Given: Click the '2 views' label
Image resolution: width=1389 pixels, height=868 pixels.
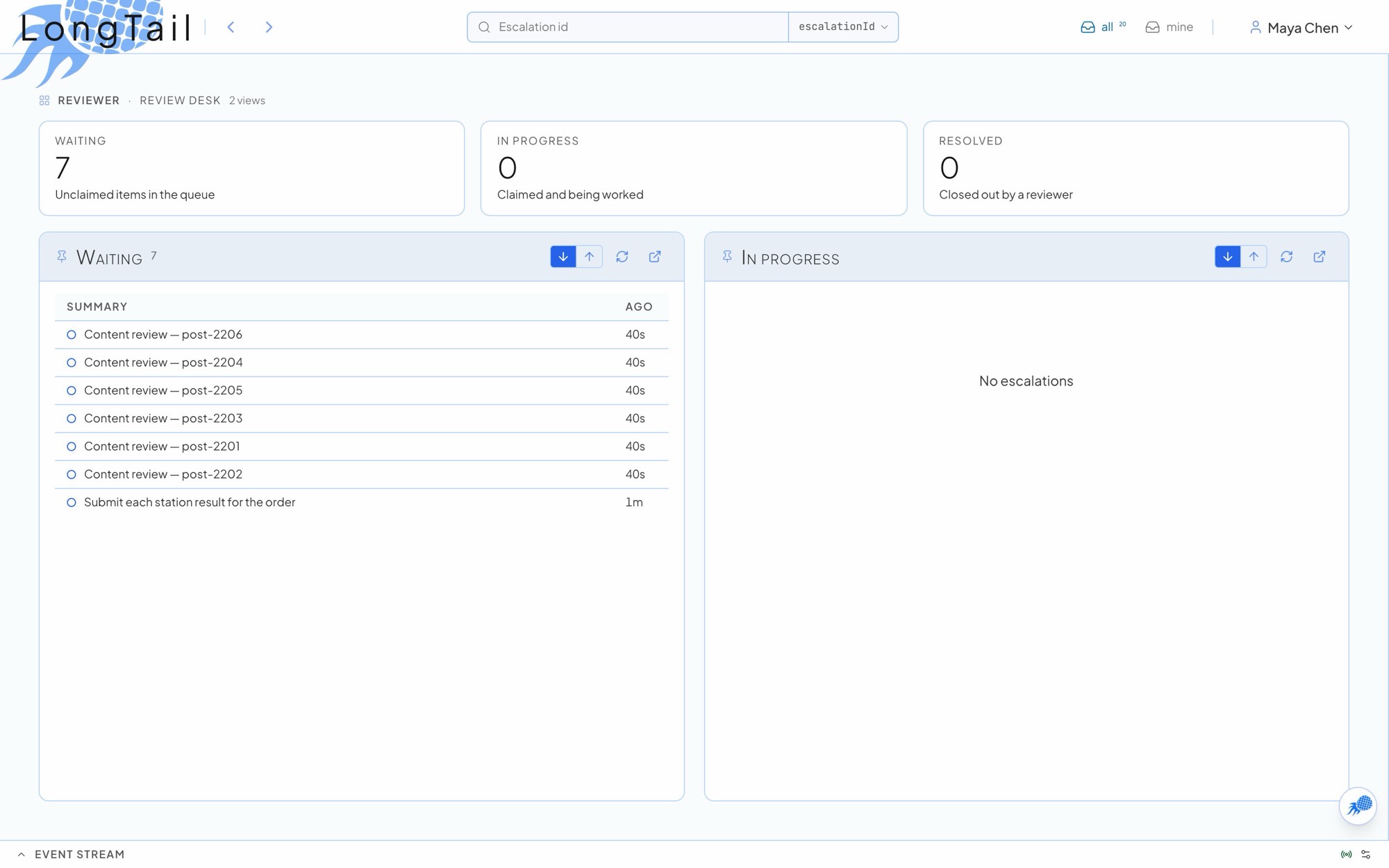Looking at the screenshot, I should tap(247, 101).
